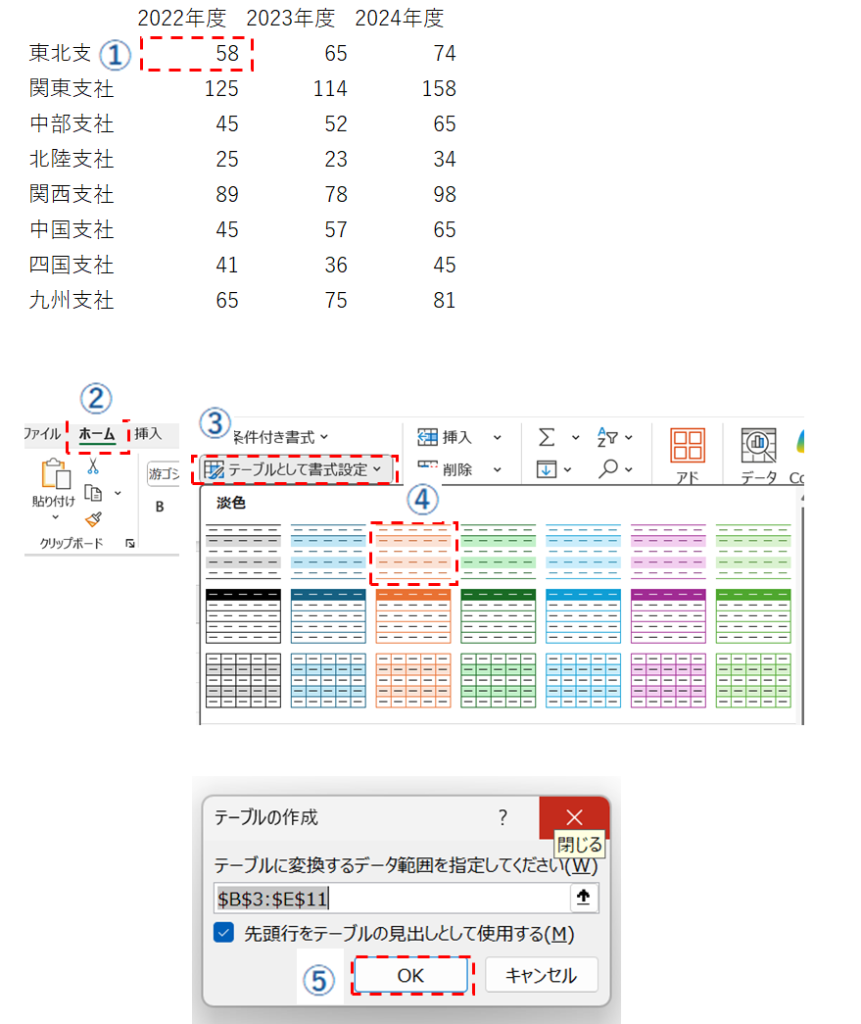Select cell with value 58
Image resolution: width=861 pixels, height=1024 pixels.
click(196, 53)
